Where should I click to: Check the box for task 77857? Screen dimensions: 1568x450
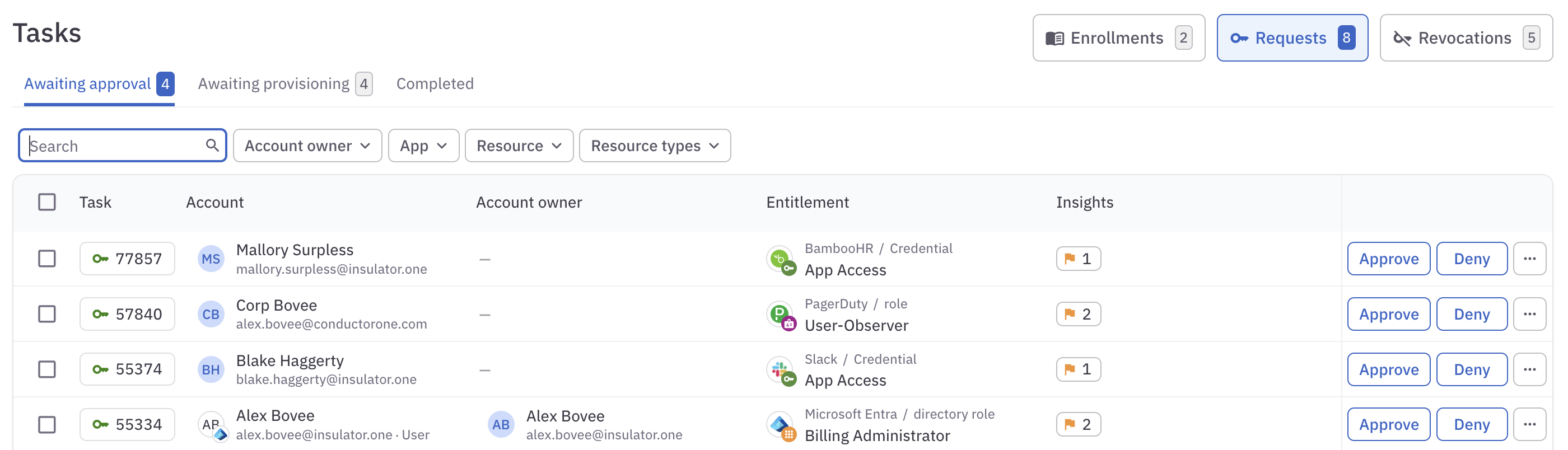(x=47, y=259)
